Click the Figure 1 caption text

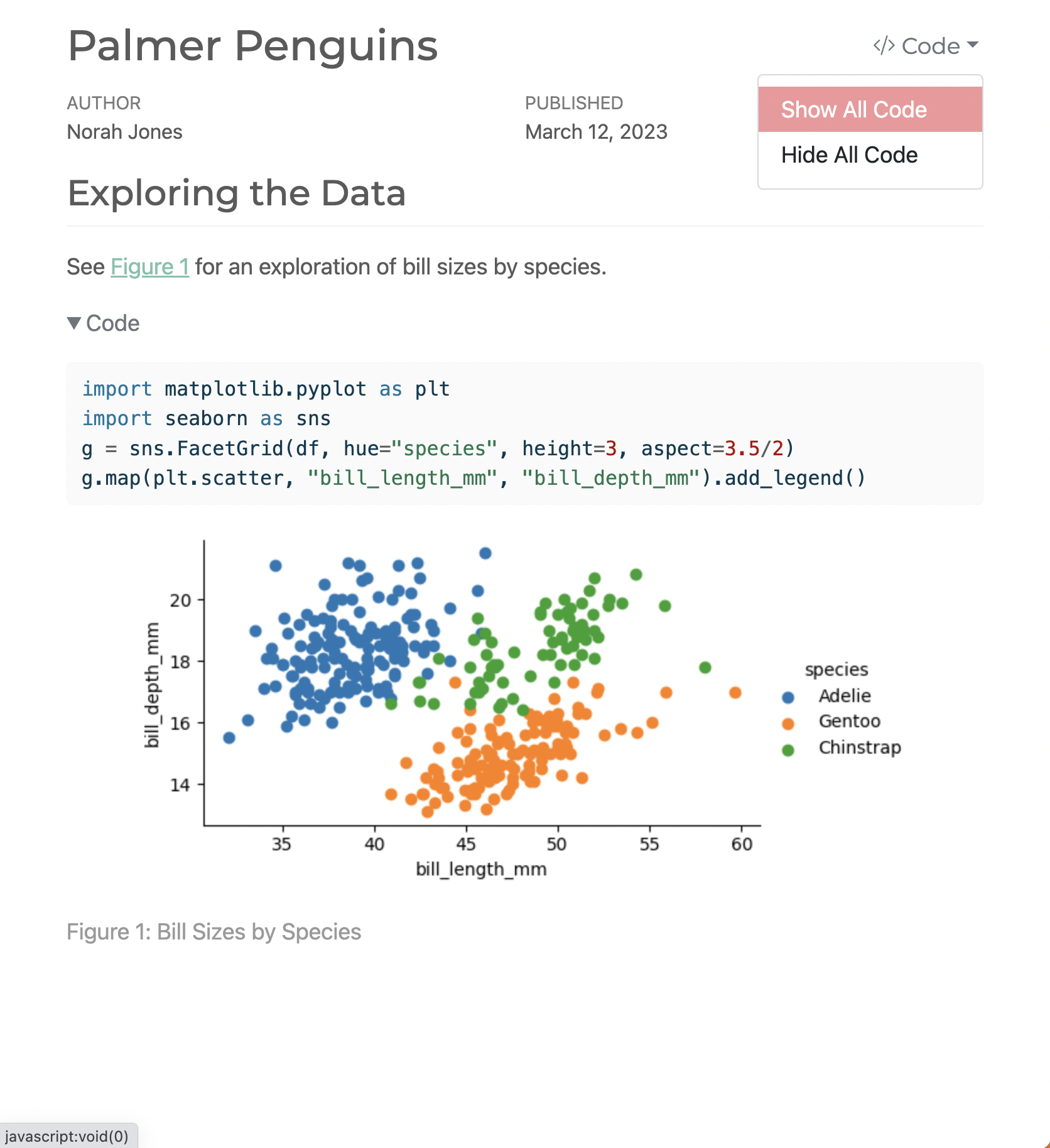[x=214, y=931]
